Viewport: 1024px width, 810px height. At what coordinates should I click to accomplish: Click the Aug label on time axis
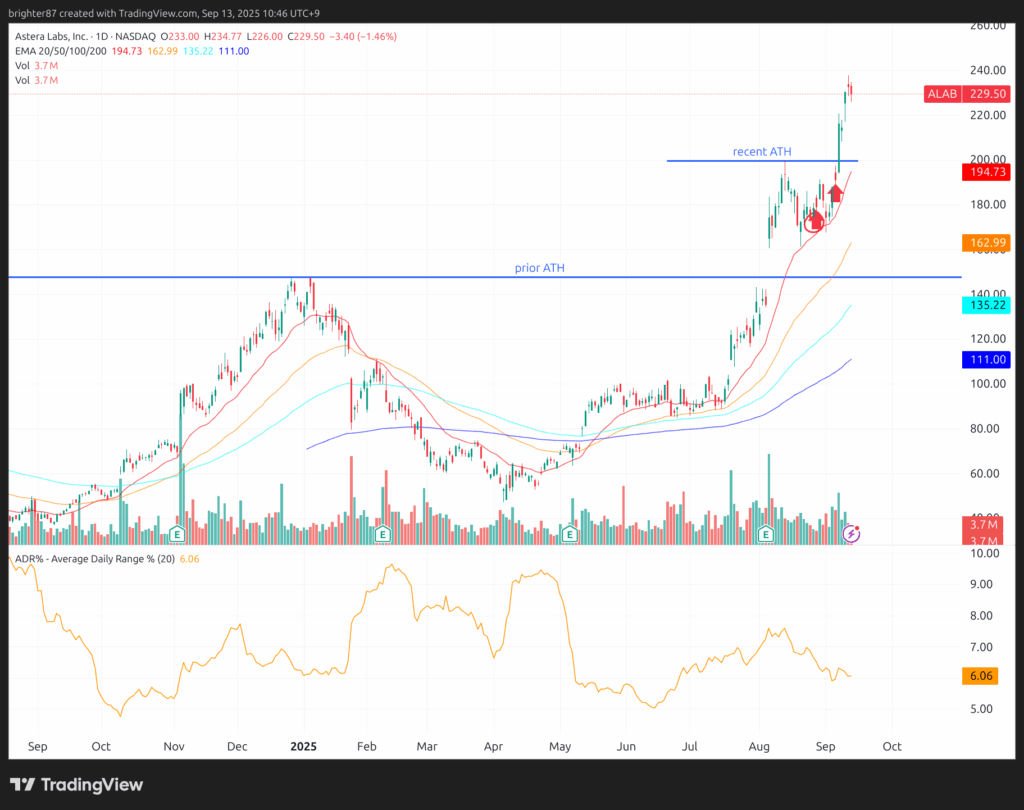pyautogui.click(x=759, y=746)
